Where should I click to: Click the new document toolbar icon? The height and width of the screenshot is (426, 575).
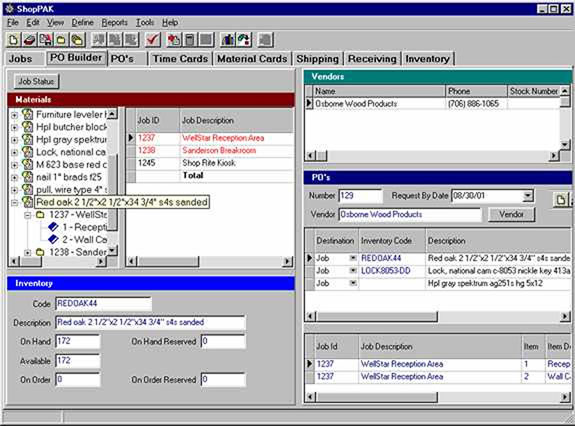tap(14, 40)
